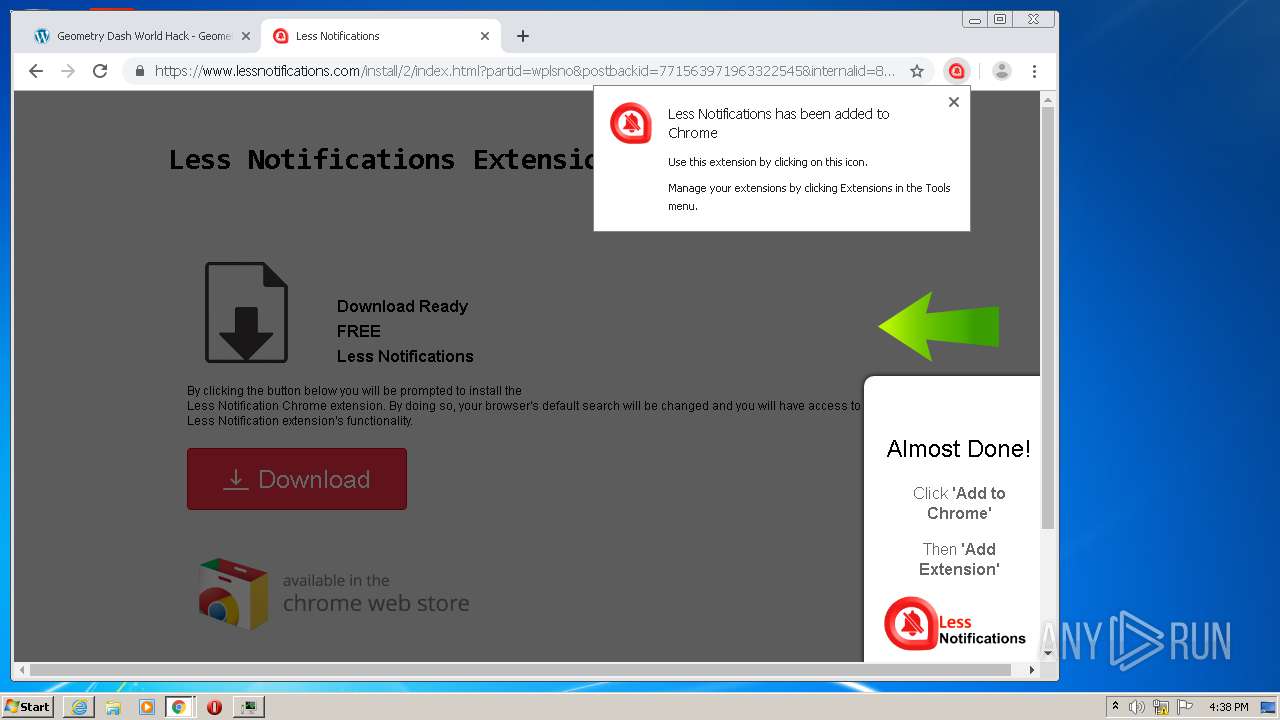Click the Chrome taskbar icon

(x=179, y=707)
